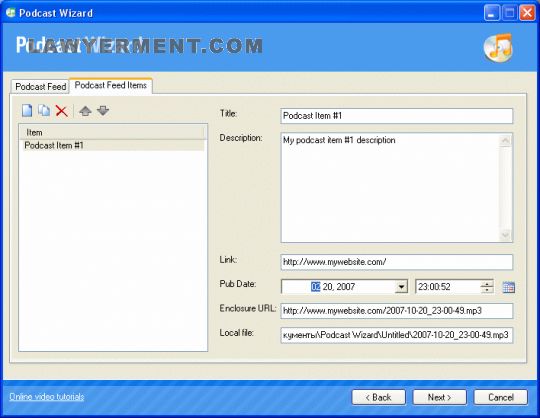This screenshot has height=418, width=540.
Task: Open the calendar icon next to Pub Date
Action: (x=509, y=287)
